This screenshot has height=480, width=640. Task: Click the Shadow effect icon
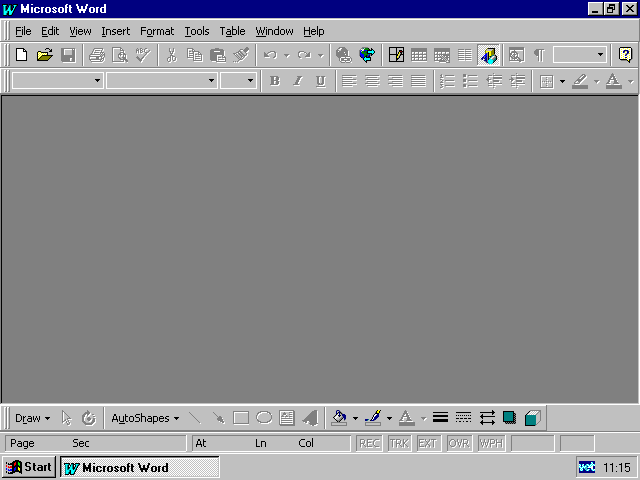point(510,418)
